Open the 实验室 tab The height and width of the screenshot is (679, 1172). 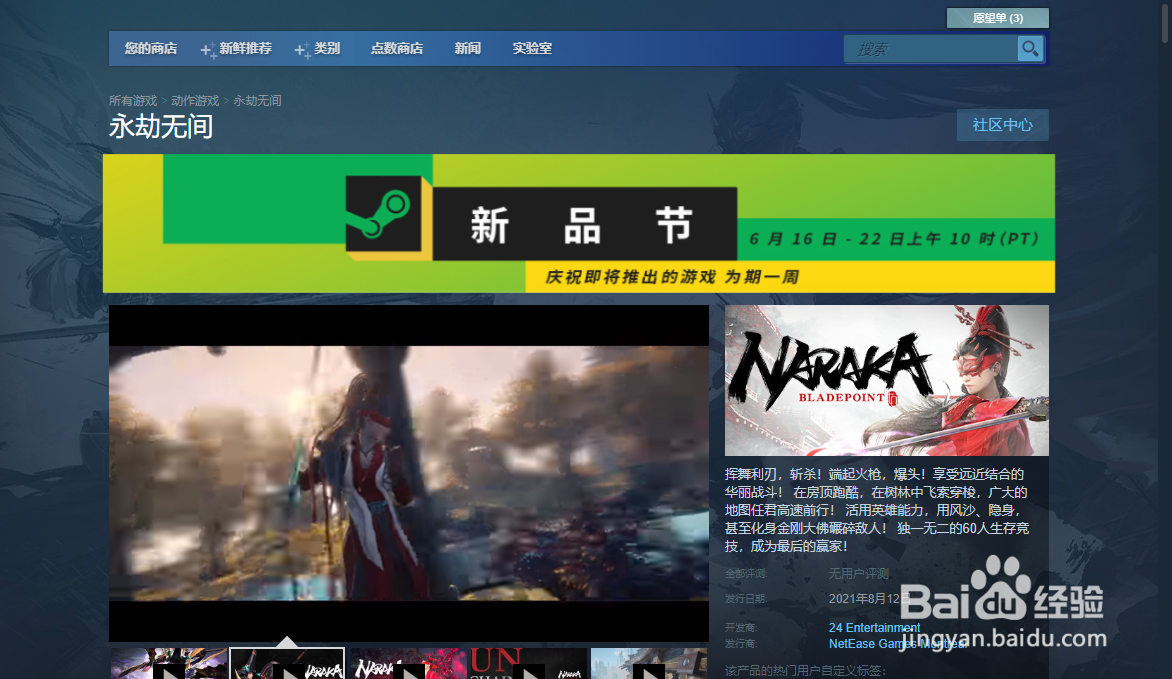click(x=532, y=49)
